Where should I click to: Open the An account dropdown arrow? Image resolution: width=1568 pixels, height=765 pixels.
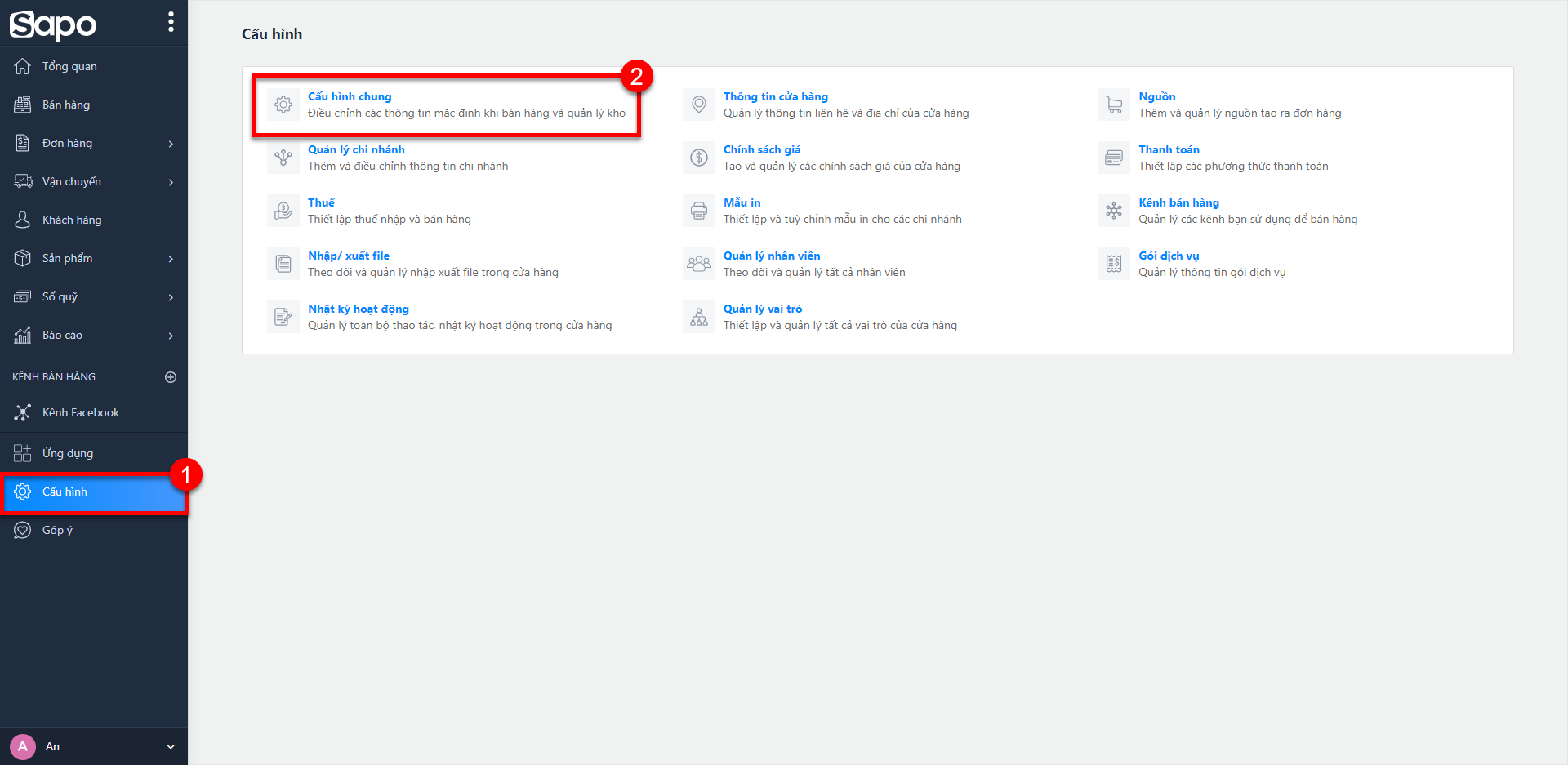pyautogui.click(x=171, y=746)
